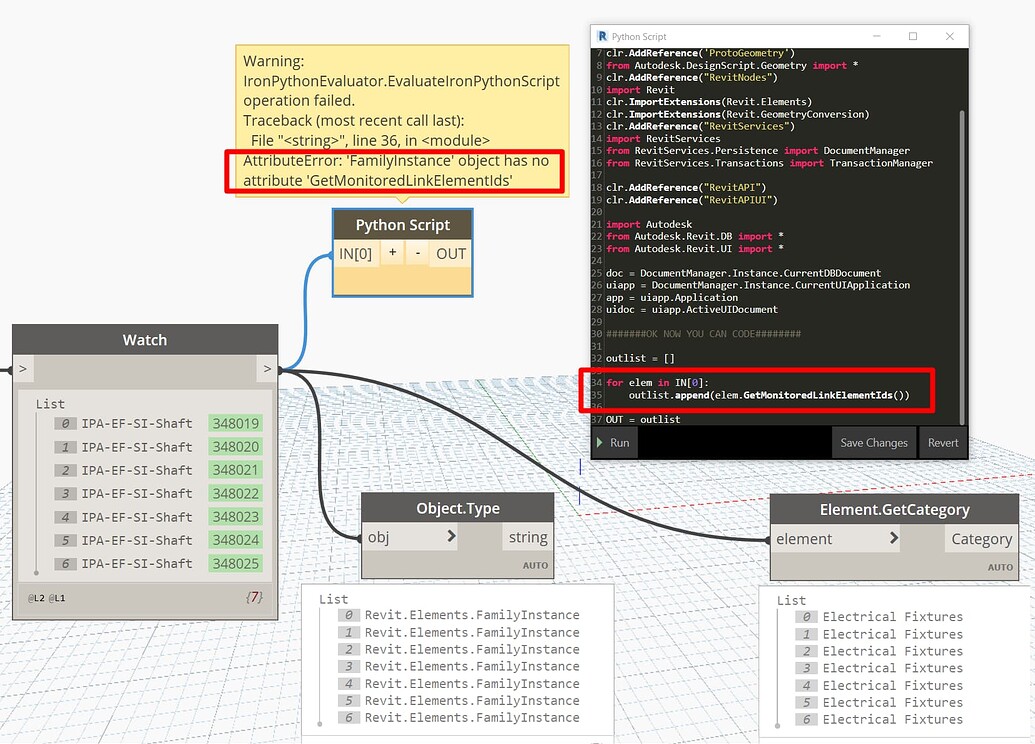
Task: Click the Category output port of Element.GetCategory
Action: (981, 539)
